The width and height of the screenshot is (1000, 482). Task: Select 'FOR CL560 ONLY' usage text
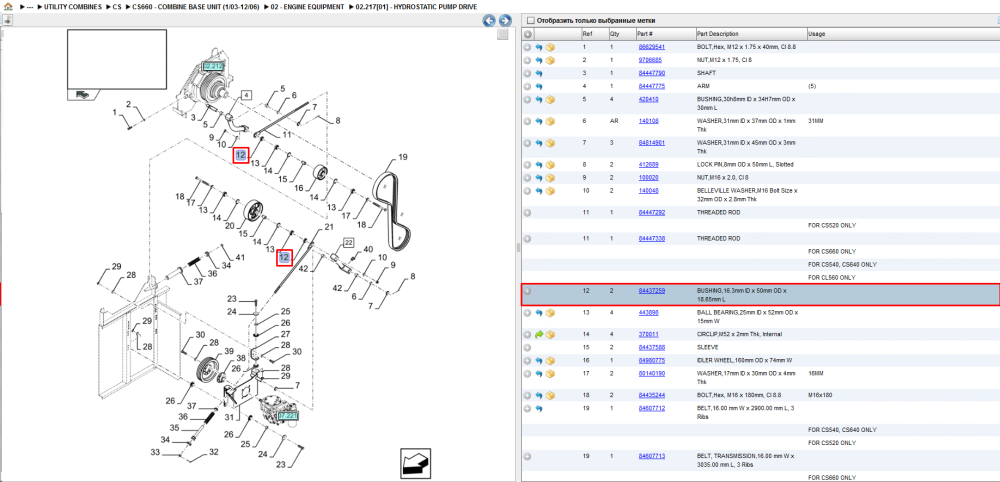coord(831,277)
